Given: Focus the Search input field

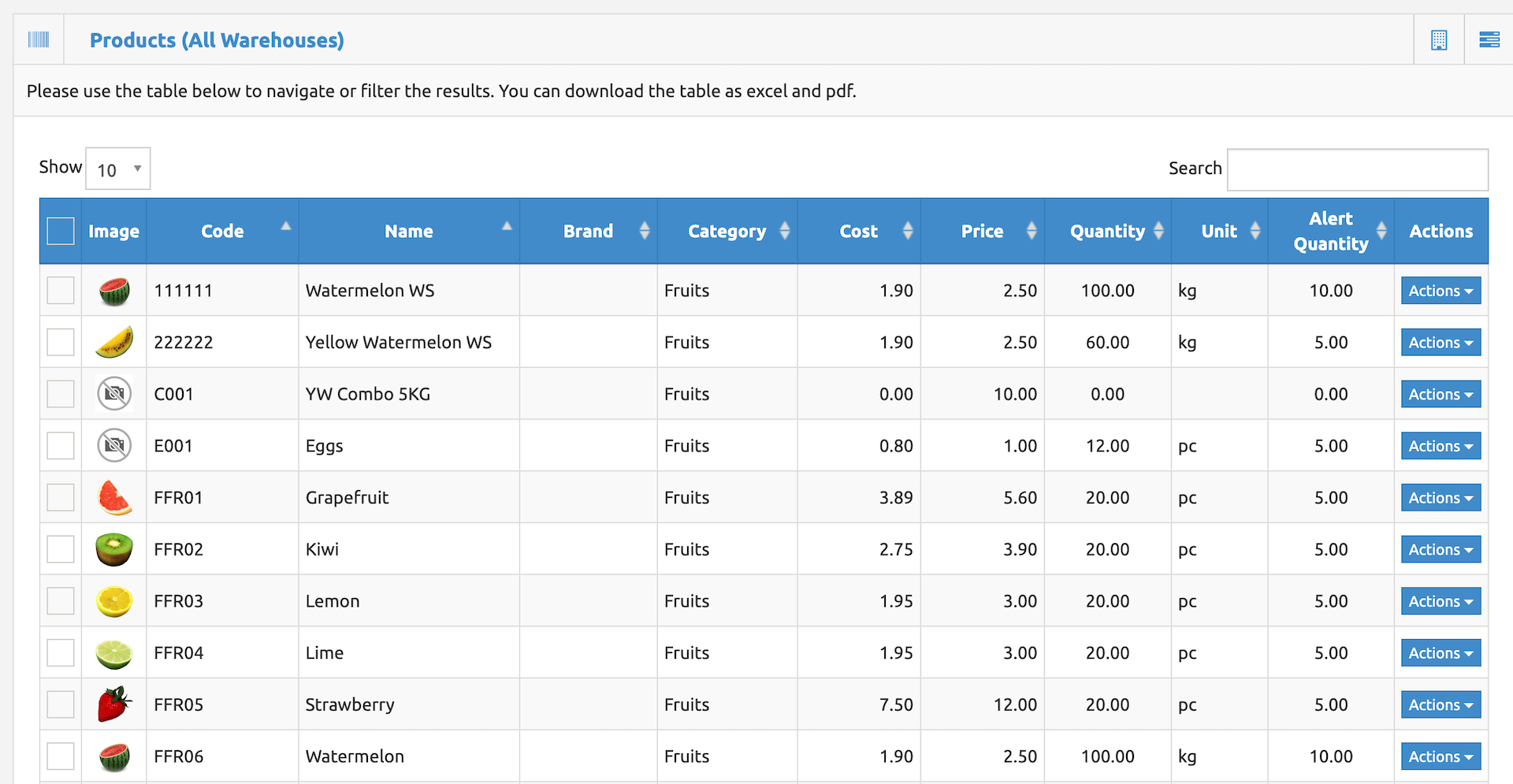Looking at the screenshot, I should click(x=1357, y=169).
